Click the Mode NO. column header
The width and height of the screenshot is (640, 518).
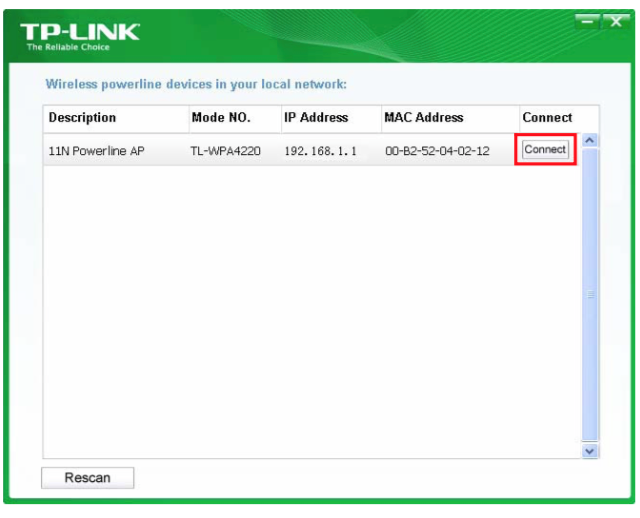click(x=220, y=118)
